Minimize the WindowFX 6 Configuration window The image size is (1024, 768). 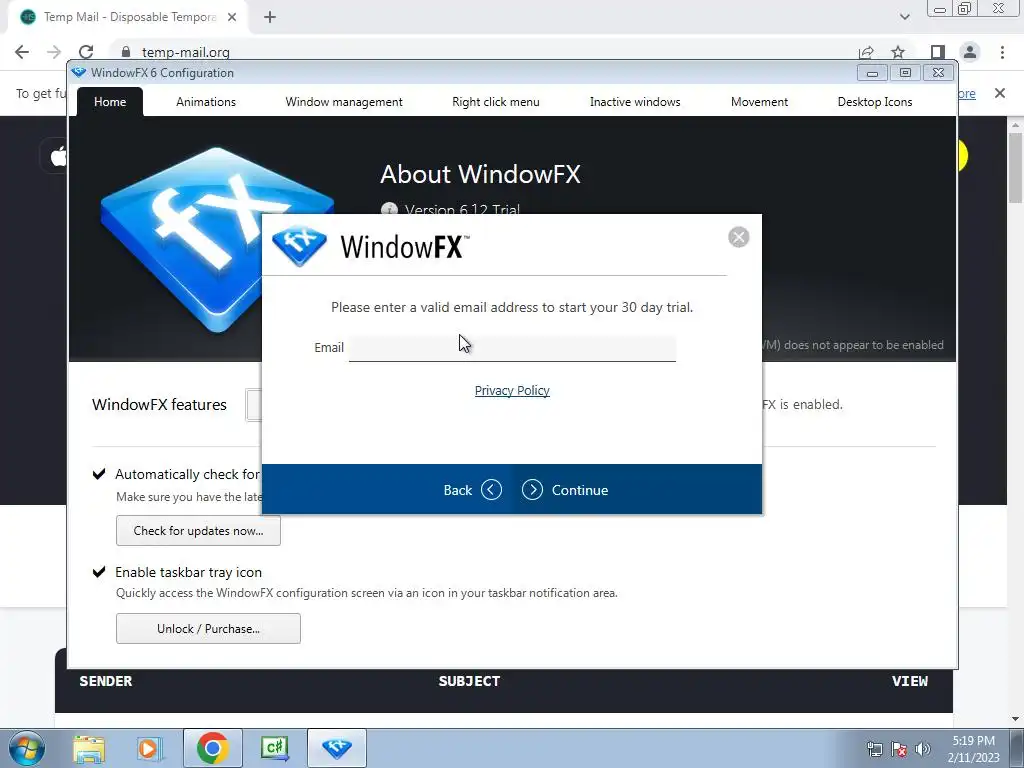click(872, 73)
